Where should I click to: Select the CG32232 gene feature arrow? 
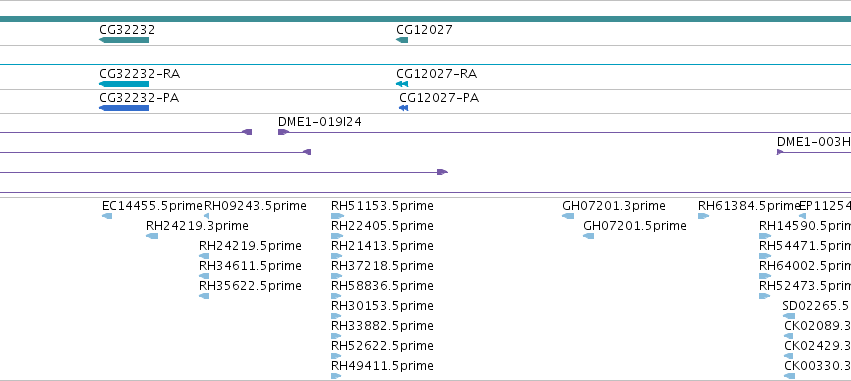click(124, 40)
